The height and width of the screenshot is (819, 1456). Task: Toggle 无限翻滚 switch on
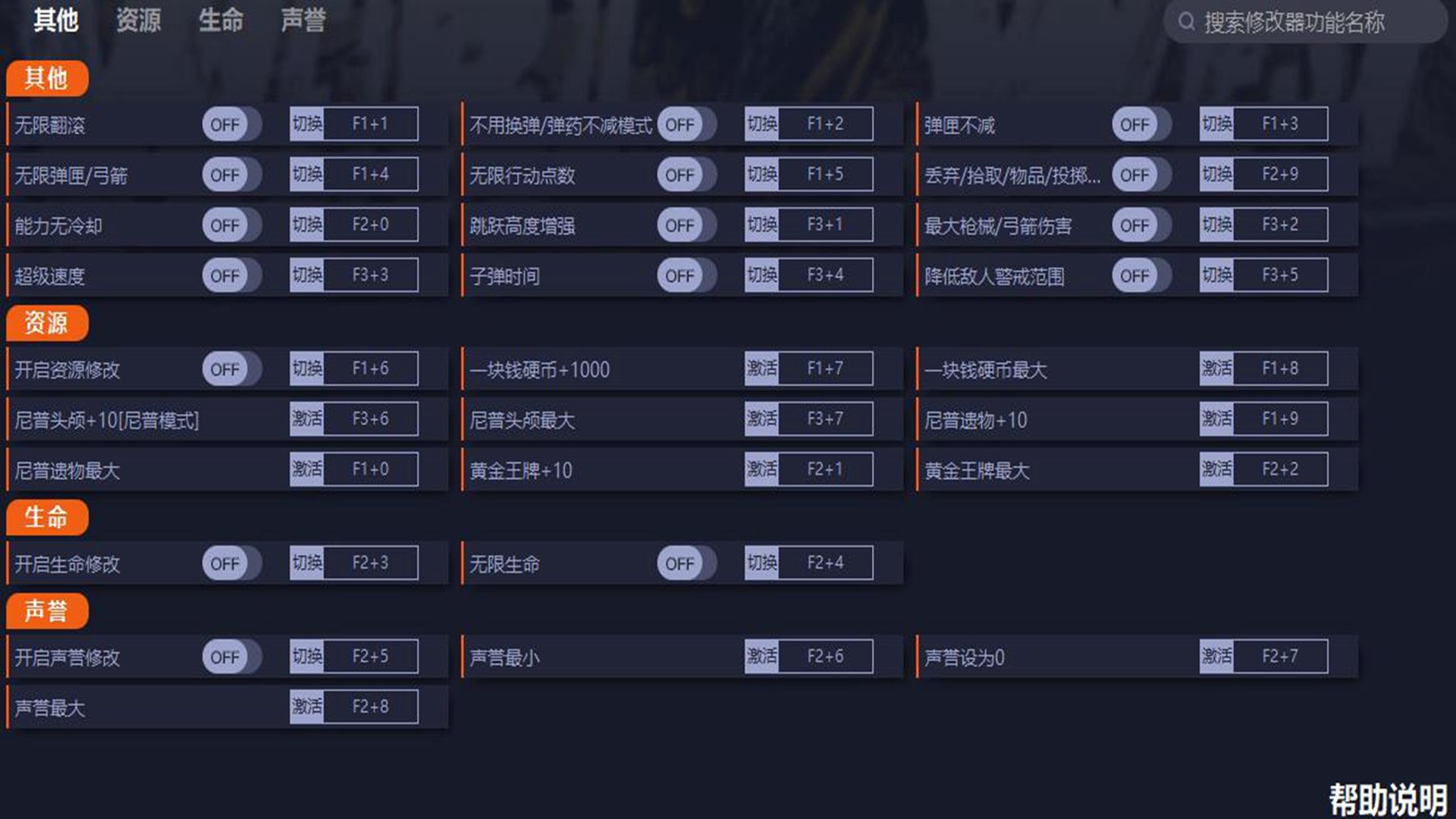[x=231, y=124]
